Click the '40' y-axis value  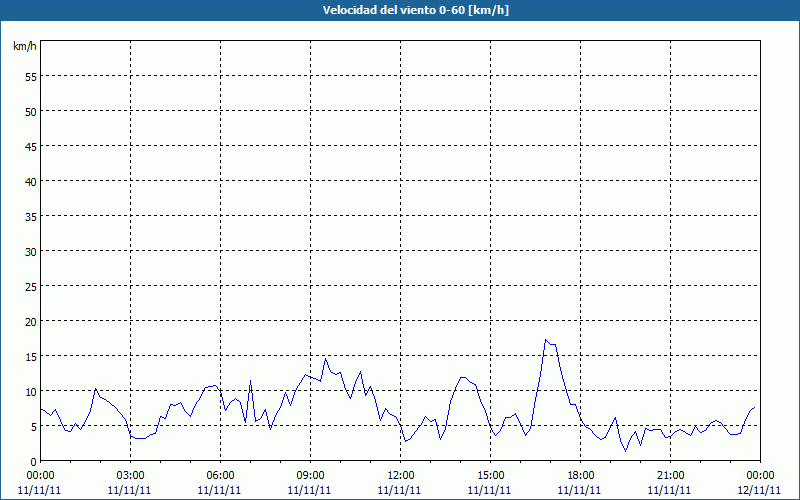pos(31,181)
